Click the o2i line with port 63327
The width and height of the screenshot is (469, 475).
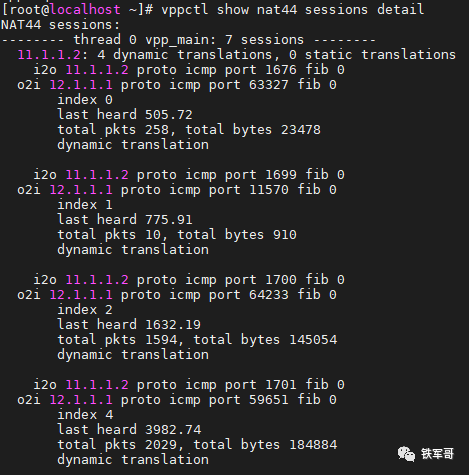(177, 85)
